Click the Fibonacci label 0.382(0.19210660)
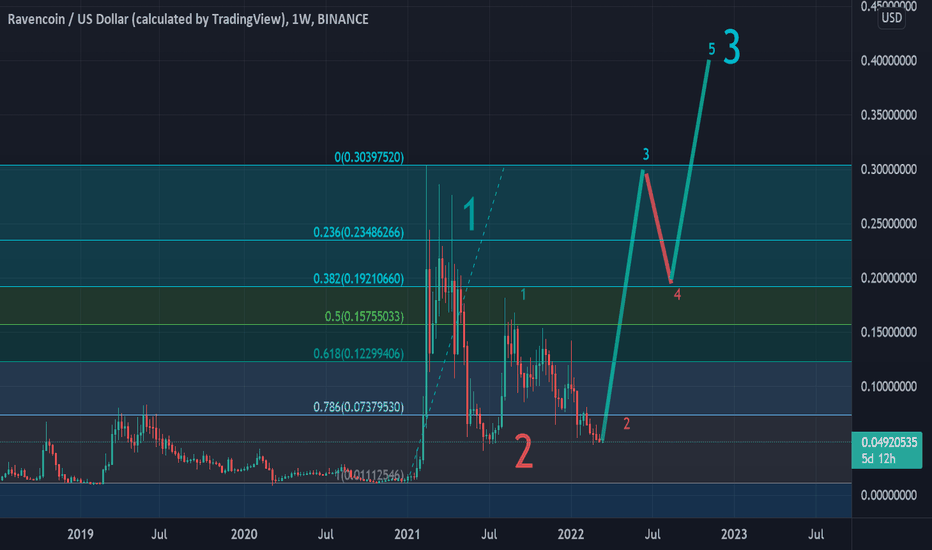This screenshot has width=932, height=550. pos(358,278)
